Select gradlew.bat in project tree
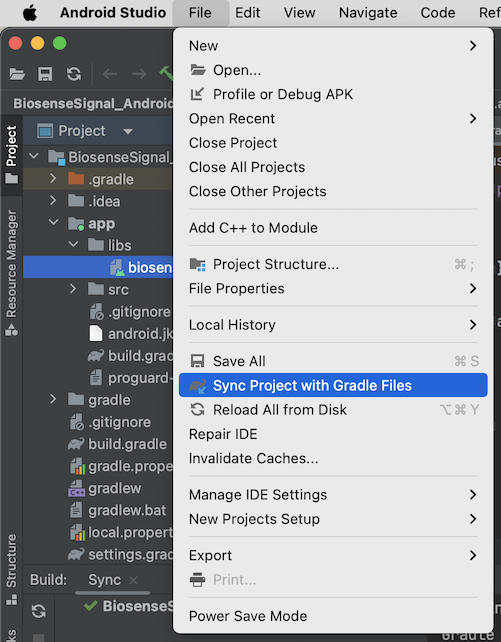 (x=127, y=511)
